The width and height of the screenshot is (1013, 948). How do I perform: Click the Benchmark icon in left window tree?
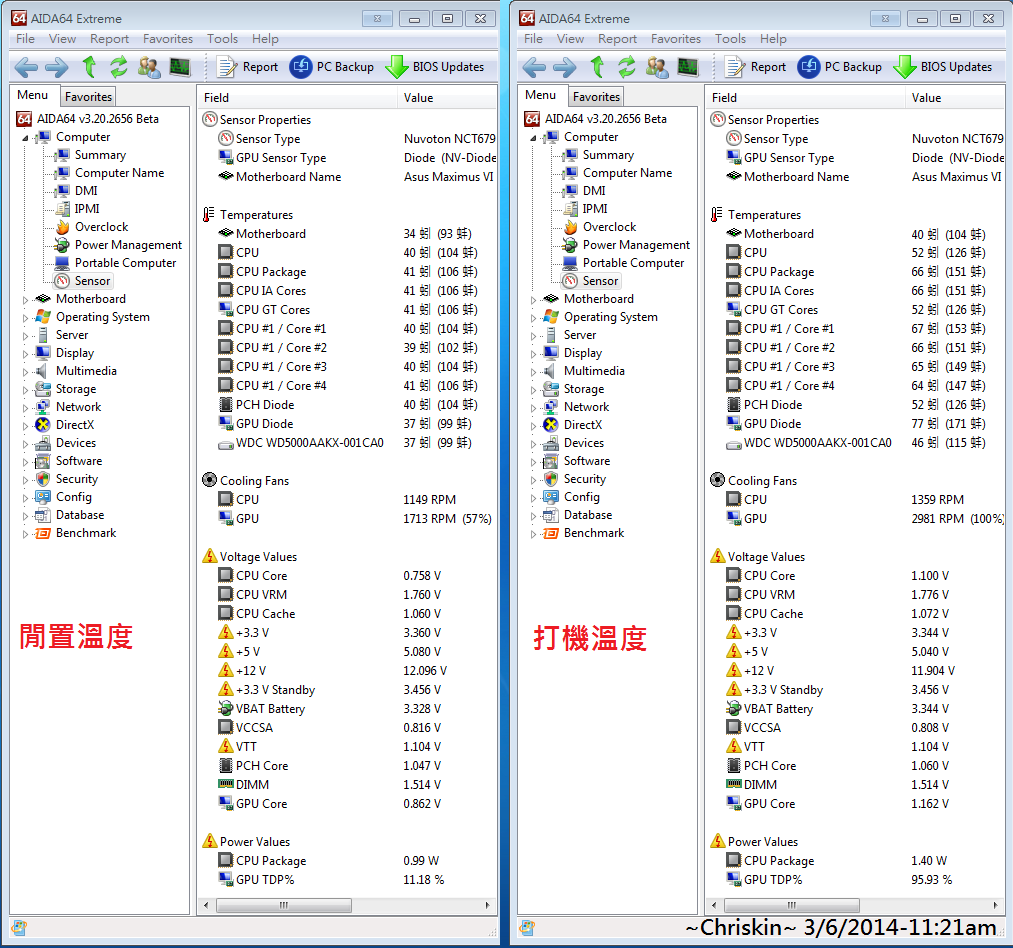point(43,533)
